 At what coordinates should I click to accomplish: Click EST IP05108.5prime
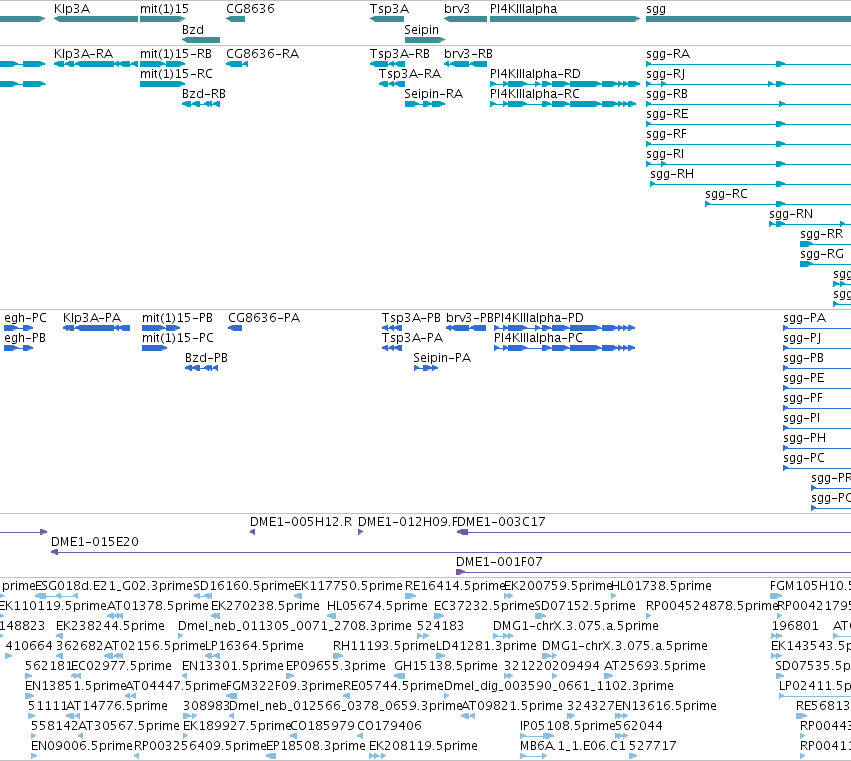coord(567,726)
